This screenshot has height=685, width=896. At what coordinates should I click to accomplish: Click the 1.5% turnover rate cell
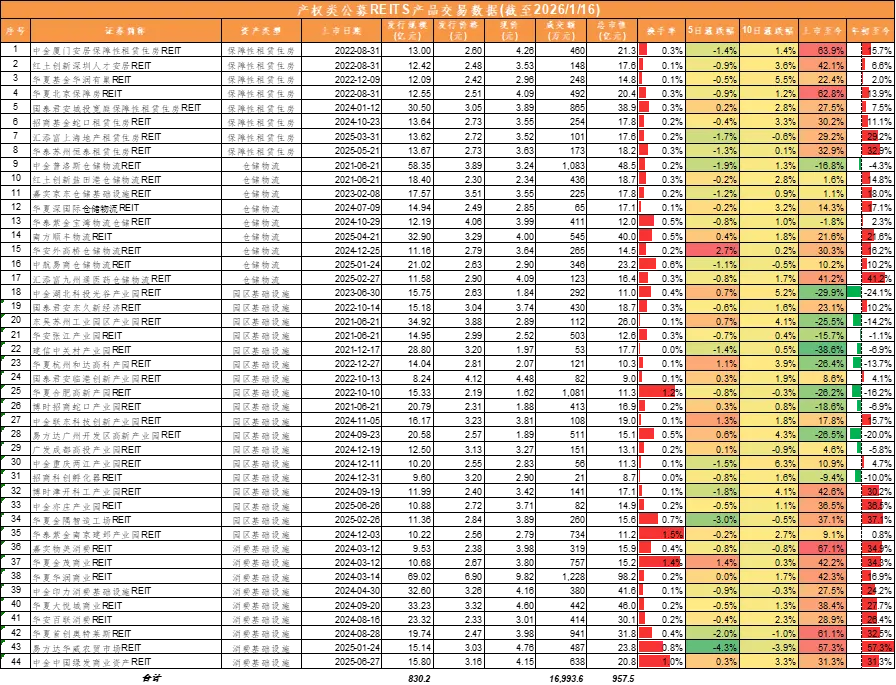[x=661, y=534]
